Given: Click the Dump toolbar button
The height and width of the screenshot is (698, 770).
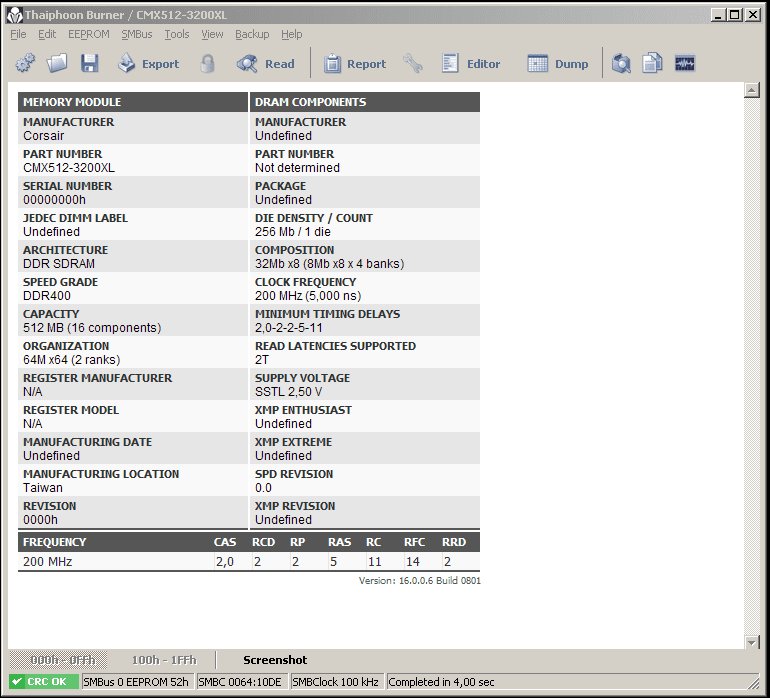Looking at the screenshot, I should coord(557,63).
